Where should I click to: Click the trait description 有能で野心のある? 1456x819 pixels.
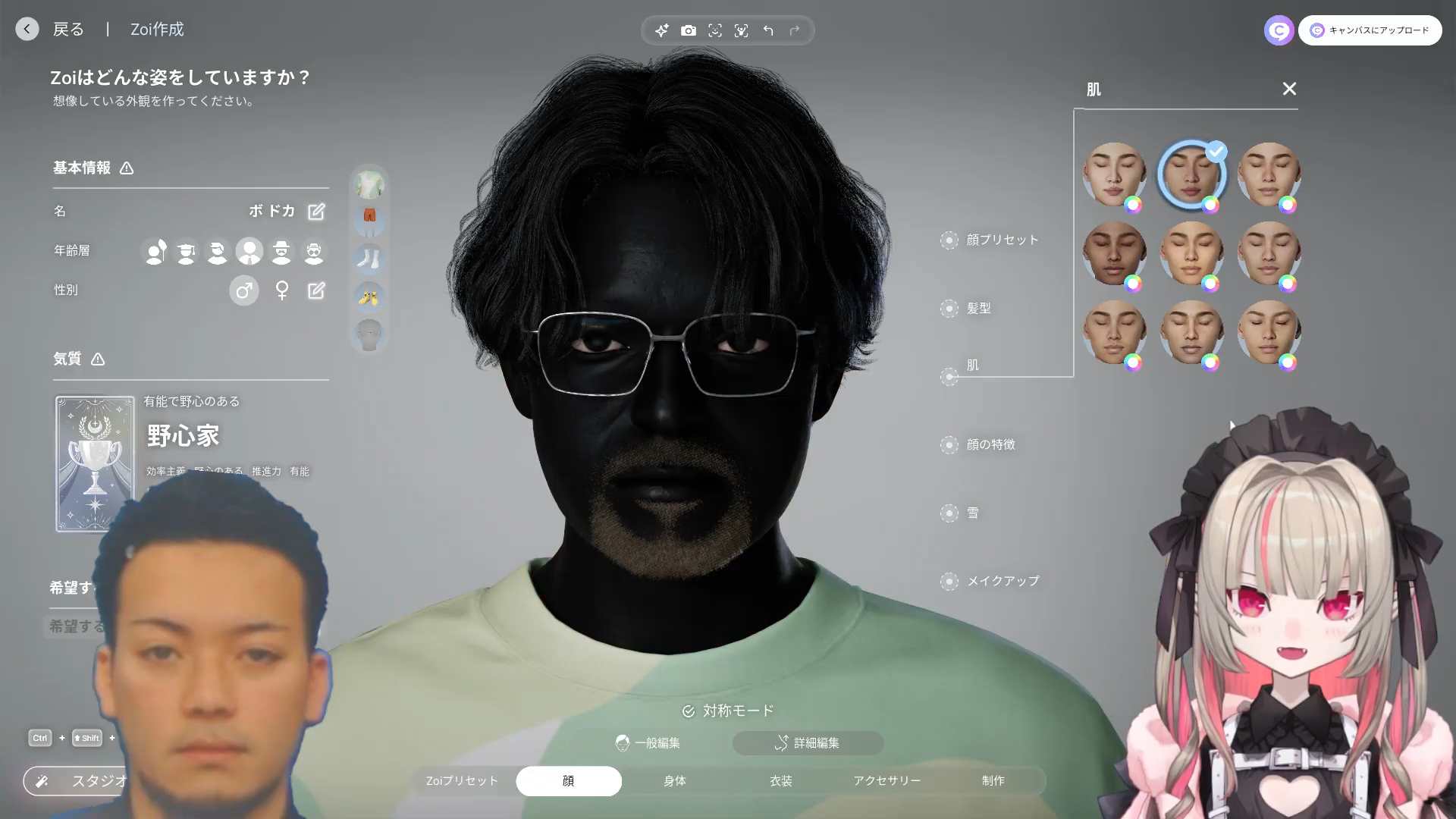pos(192,401)
